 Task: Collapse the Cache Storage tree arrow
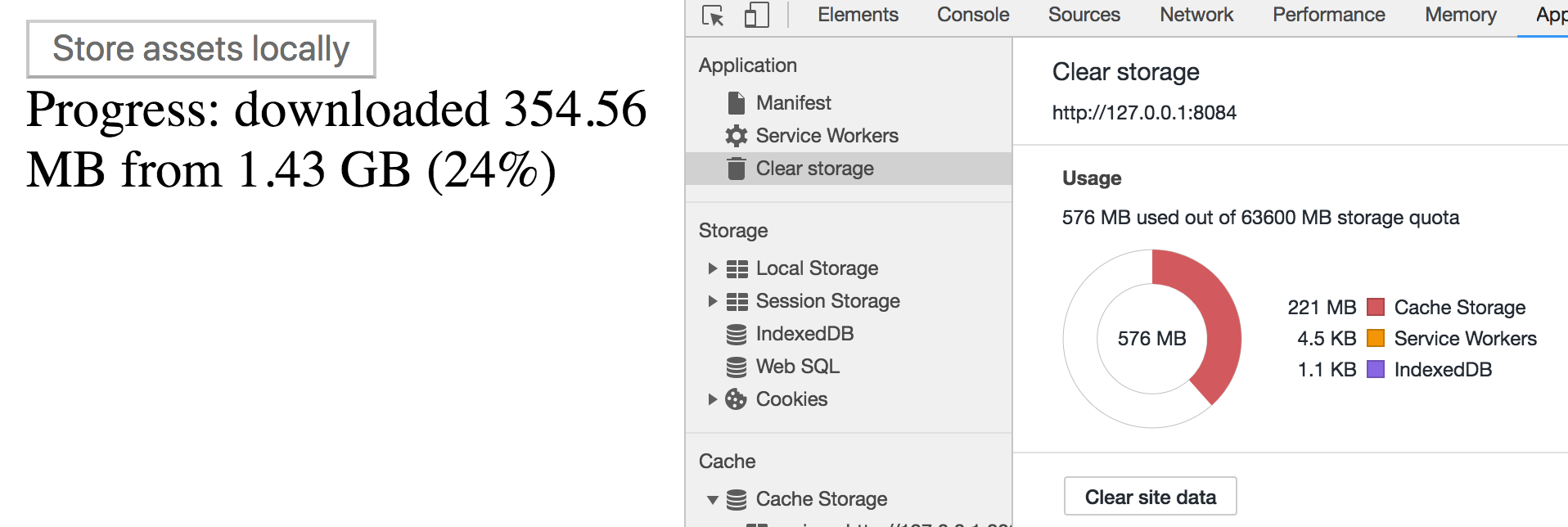pos(712,499)
